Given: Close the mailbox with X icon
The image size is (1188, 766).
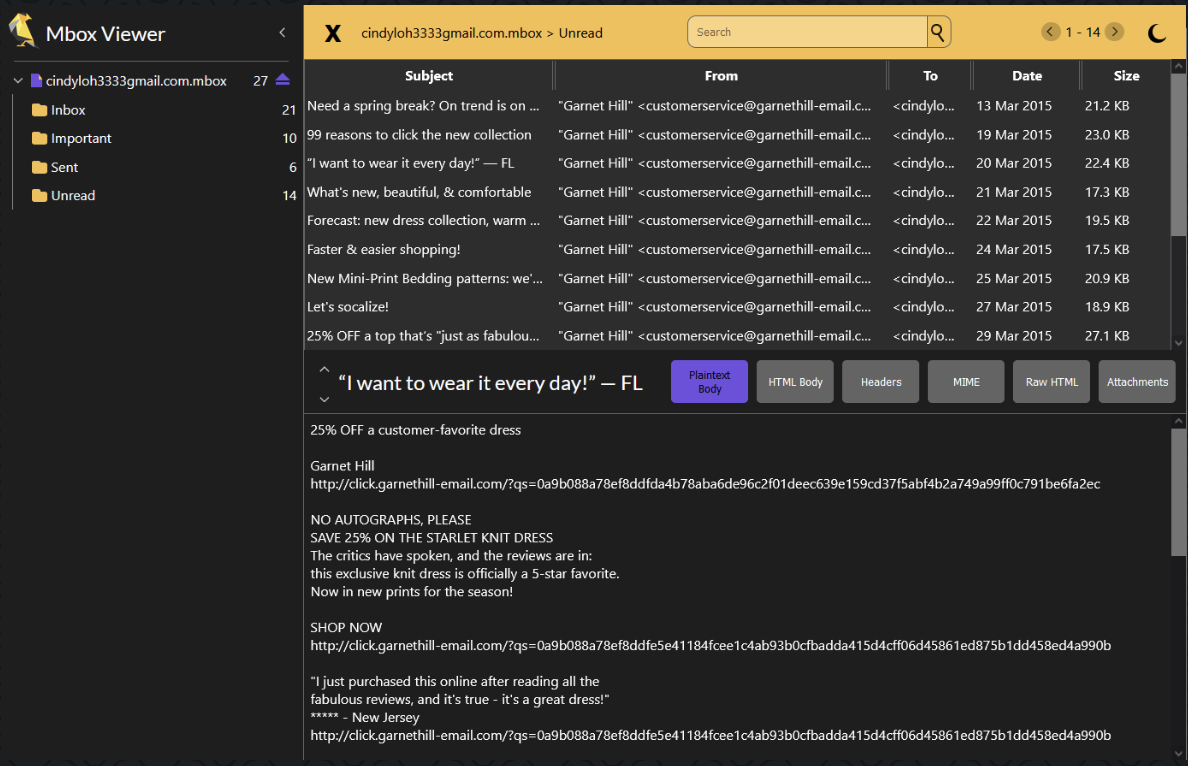Looking at the screenshot, I should click(x=333, y=33).
